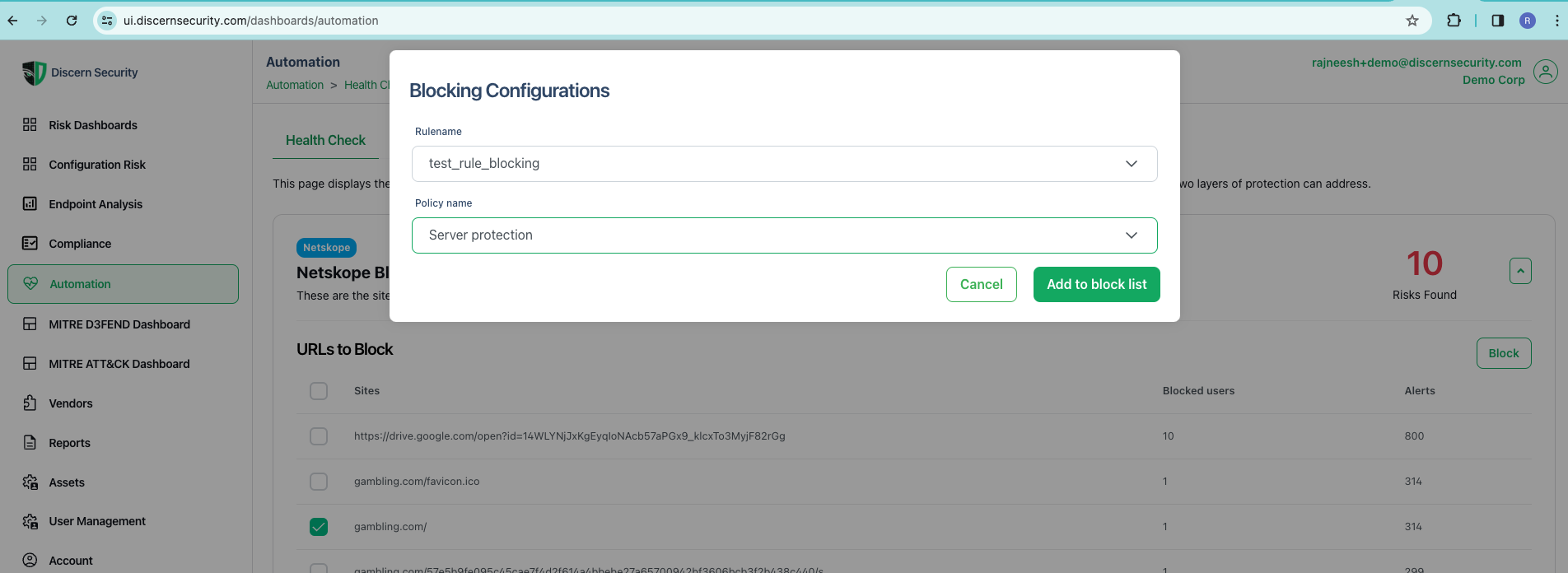Screen dimensions: 1568x573
Task: Open Endpoint Analysis menu item
Action: pos(96,204)
